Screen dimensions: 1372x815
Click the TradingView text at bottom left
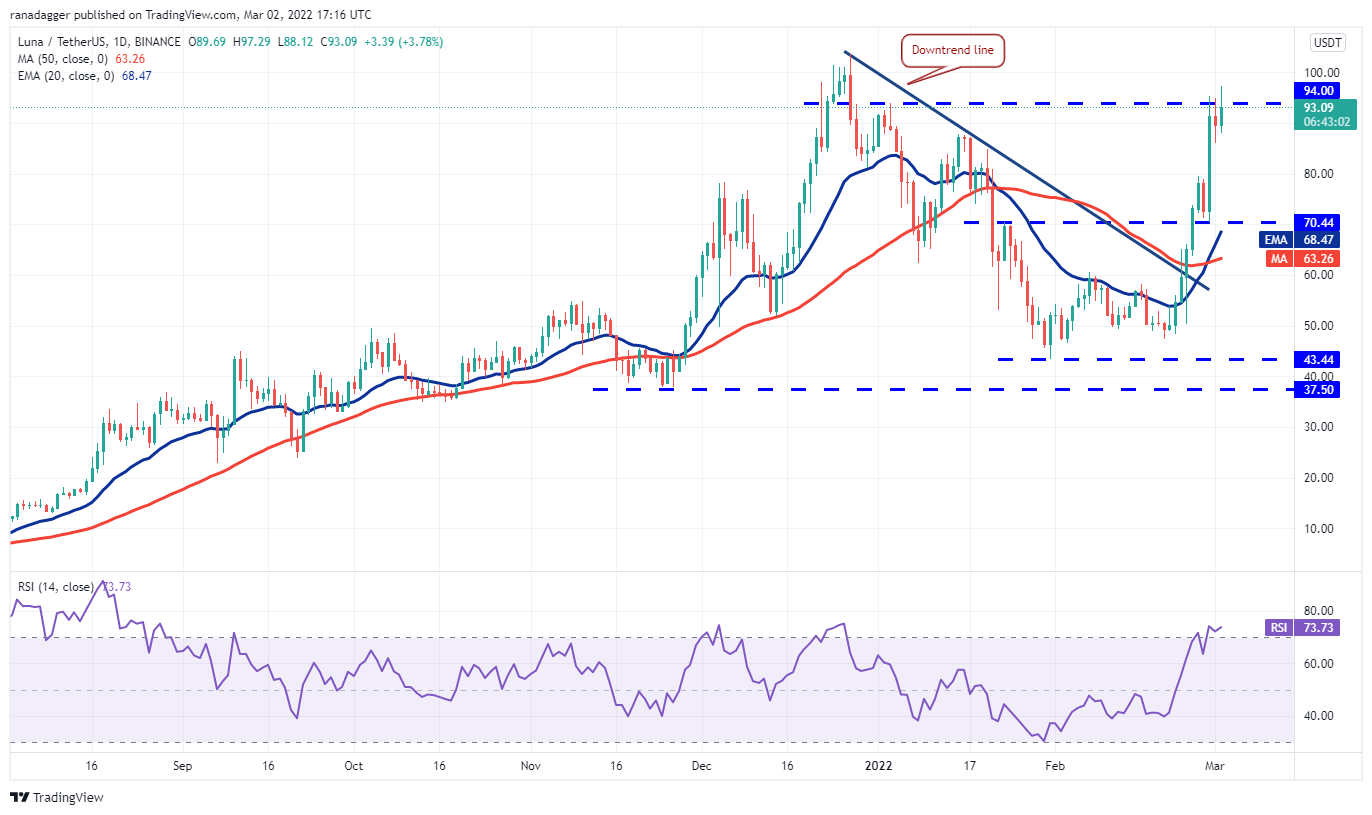[68, 797]
